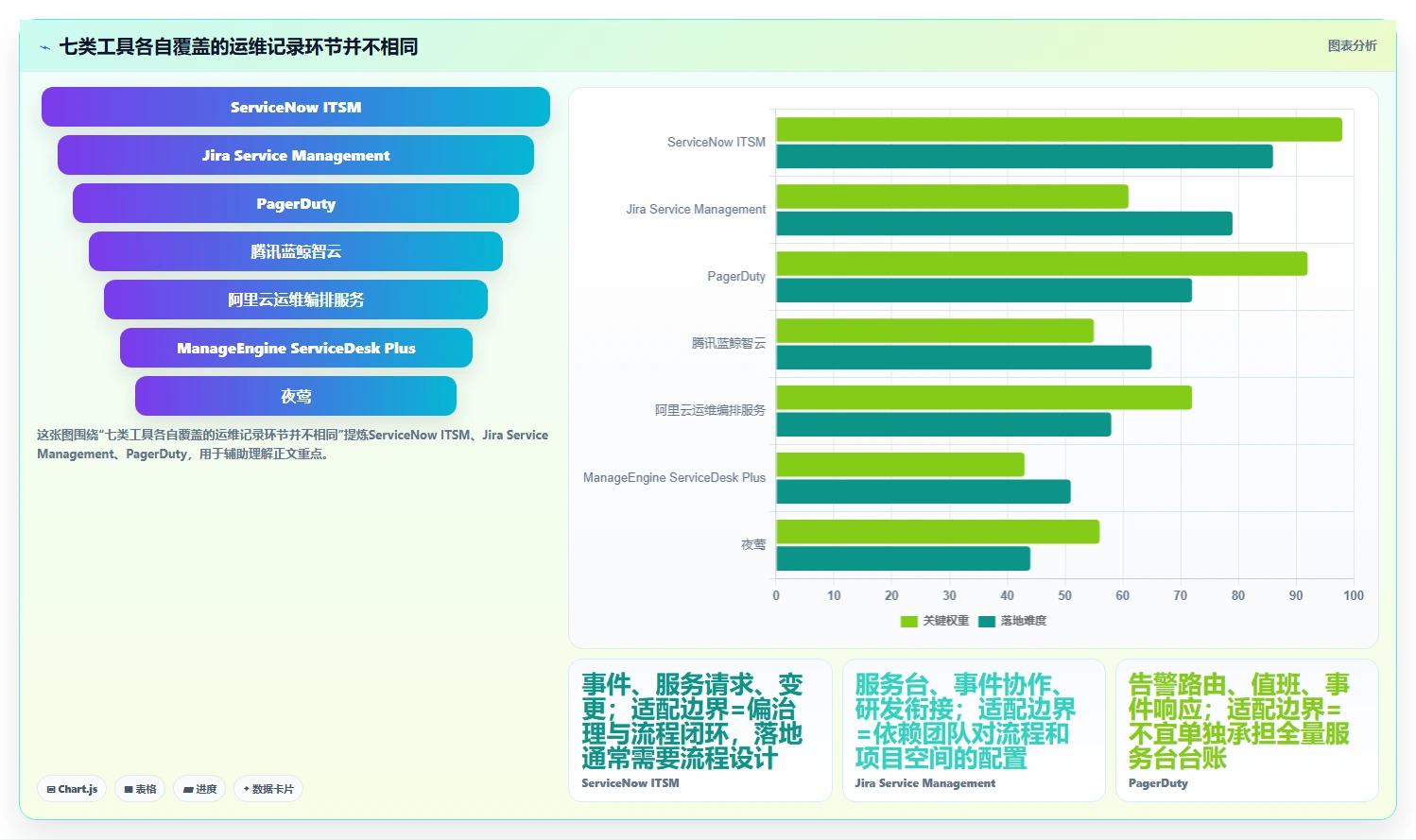Screen dimensions: 1416x840
Task: Click 腾讯蓝鲸智云 teal chart bar
Action: click(964, 358)
